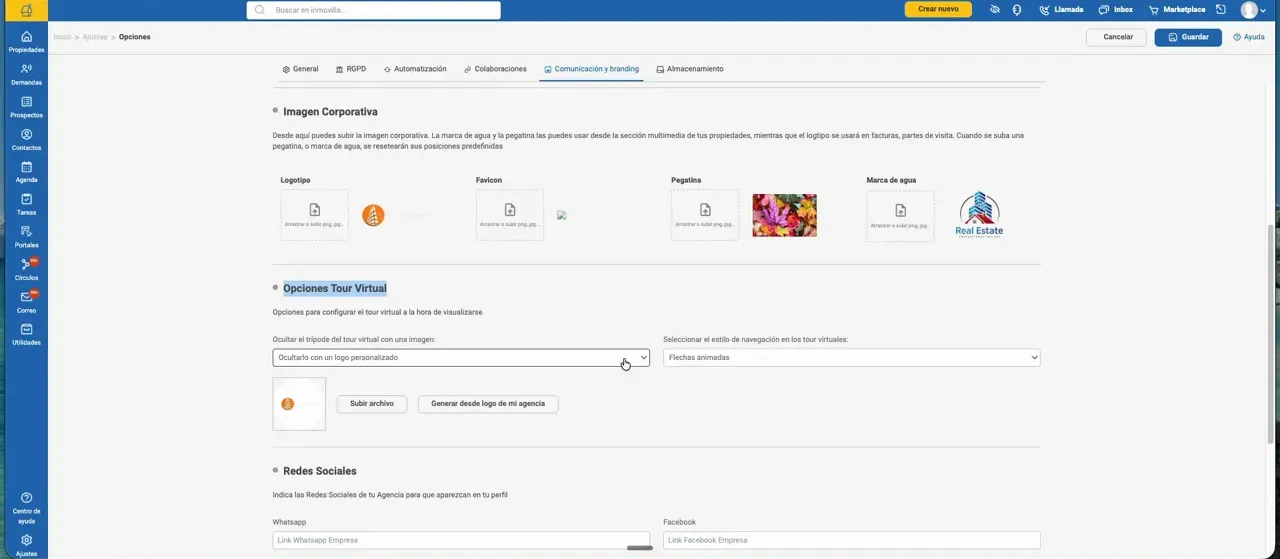Image resolution: width=1280 pixels, height=559 pixels.
Task: Open the navigation style Flechas animadas dropdown
Action: [852, 357]
